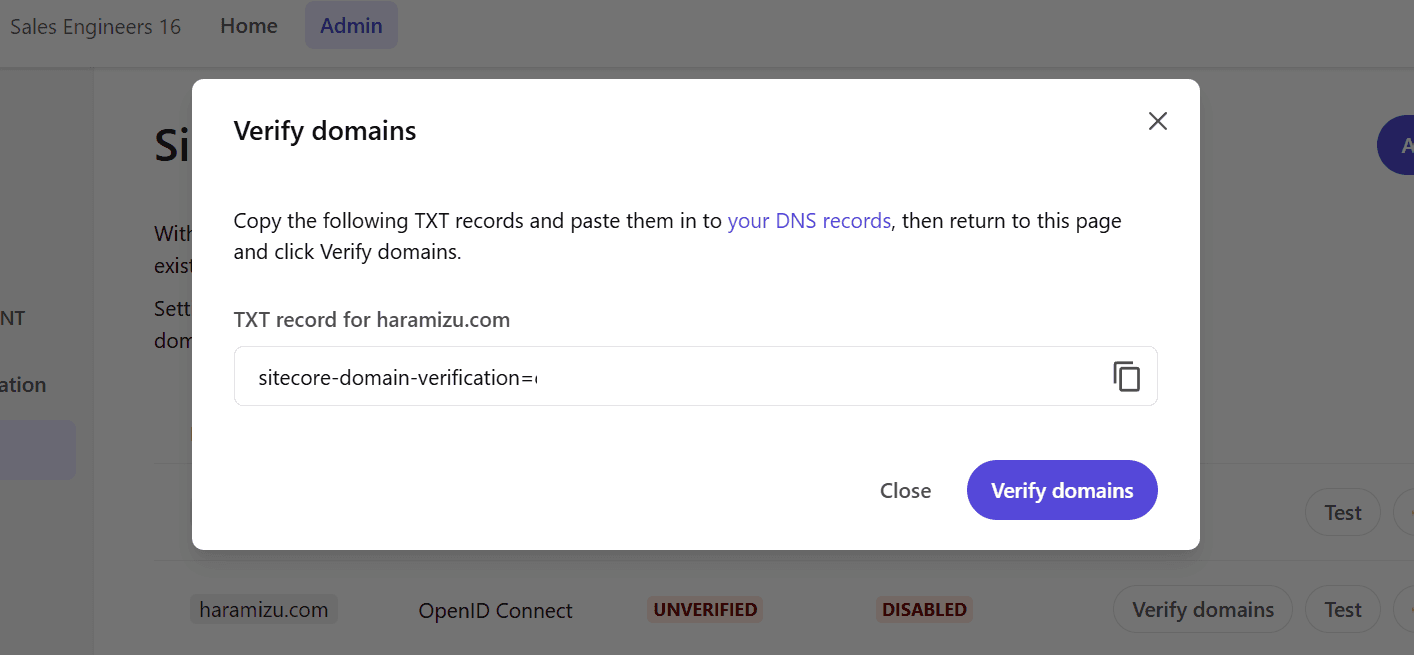Click the Test button in the upper table row
Viewport: 1414px width, 655px height.
[1343, 512]
